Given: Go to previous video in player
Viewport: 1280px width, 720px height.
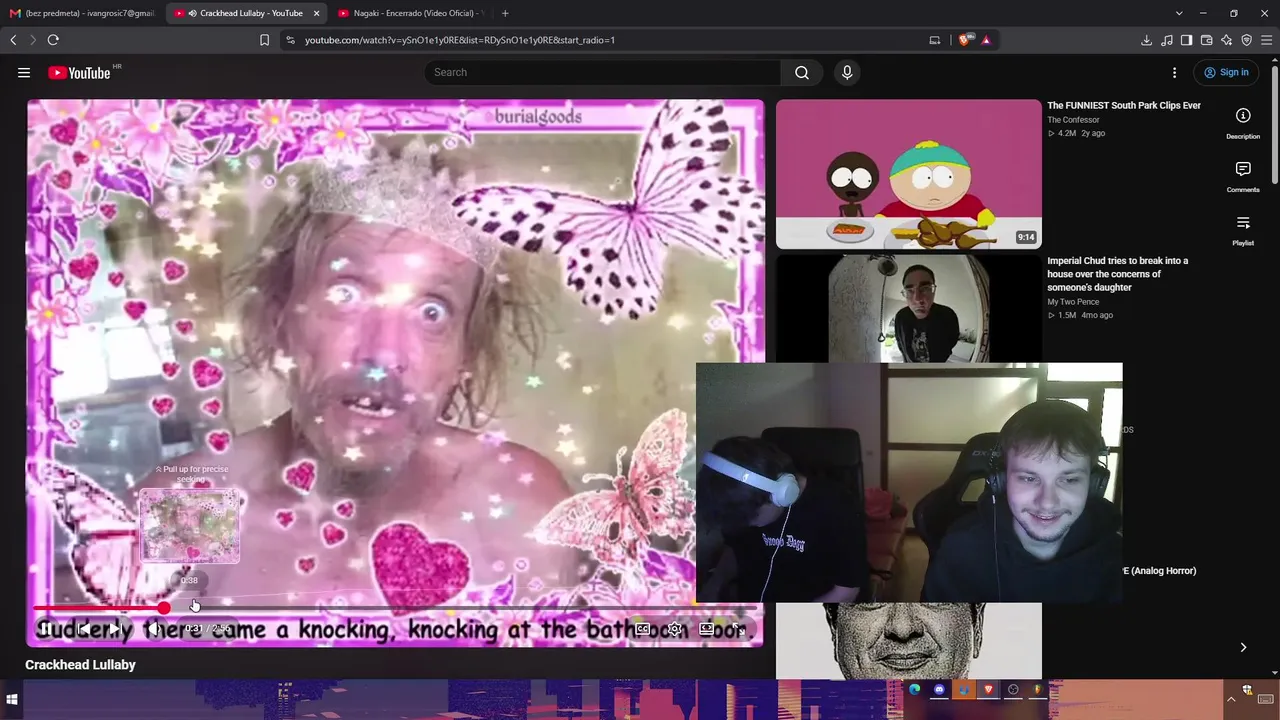Looking at the screenshot, I should [x=83, y=629].
